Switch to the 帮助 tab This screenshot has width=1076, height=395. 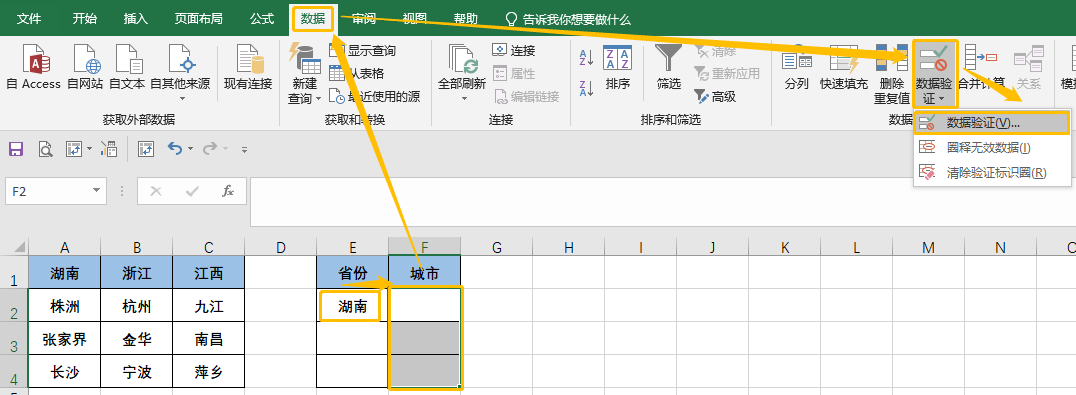(466, 19)
